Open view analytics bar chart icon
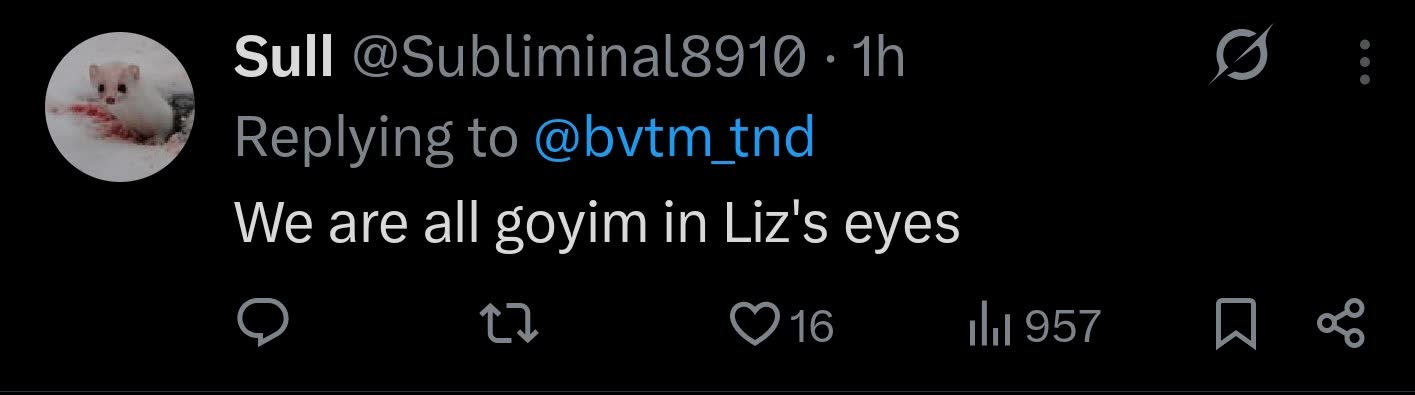Viewport: 1415px width, 395px height. [x=990, y=326]
